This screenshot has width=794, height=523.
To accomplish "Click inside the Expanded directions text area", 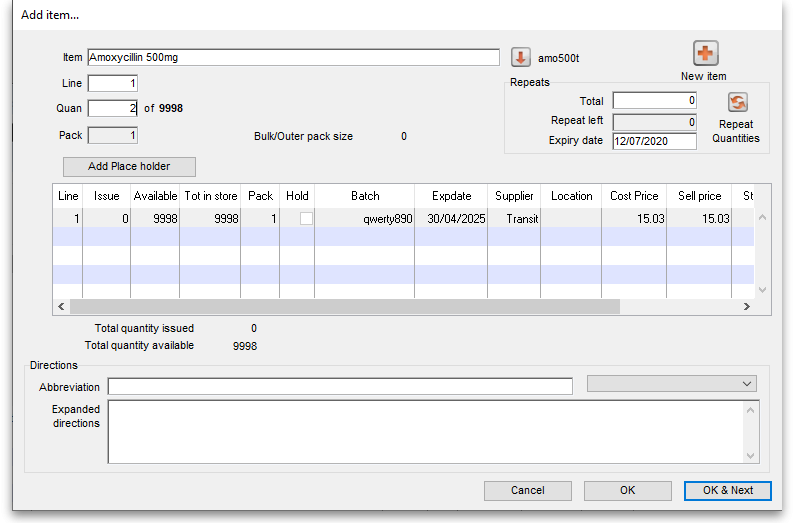I will 425,432.
